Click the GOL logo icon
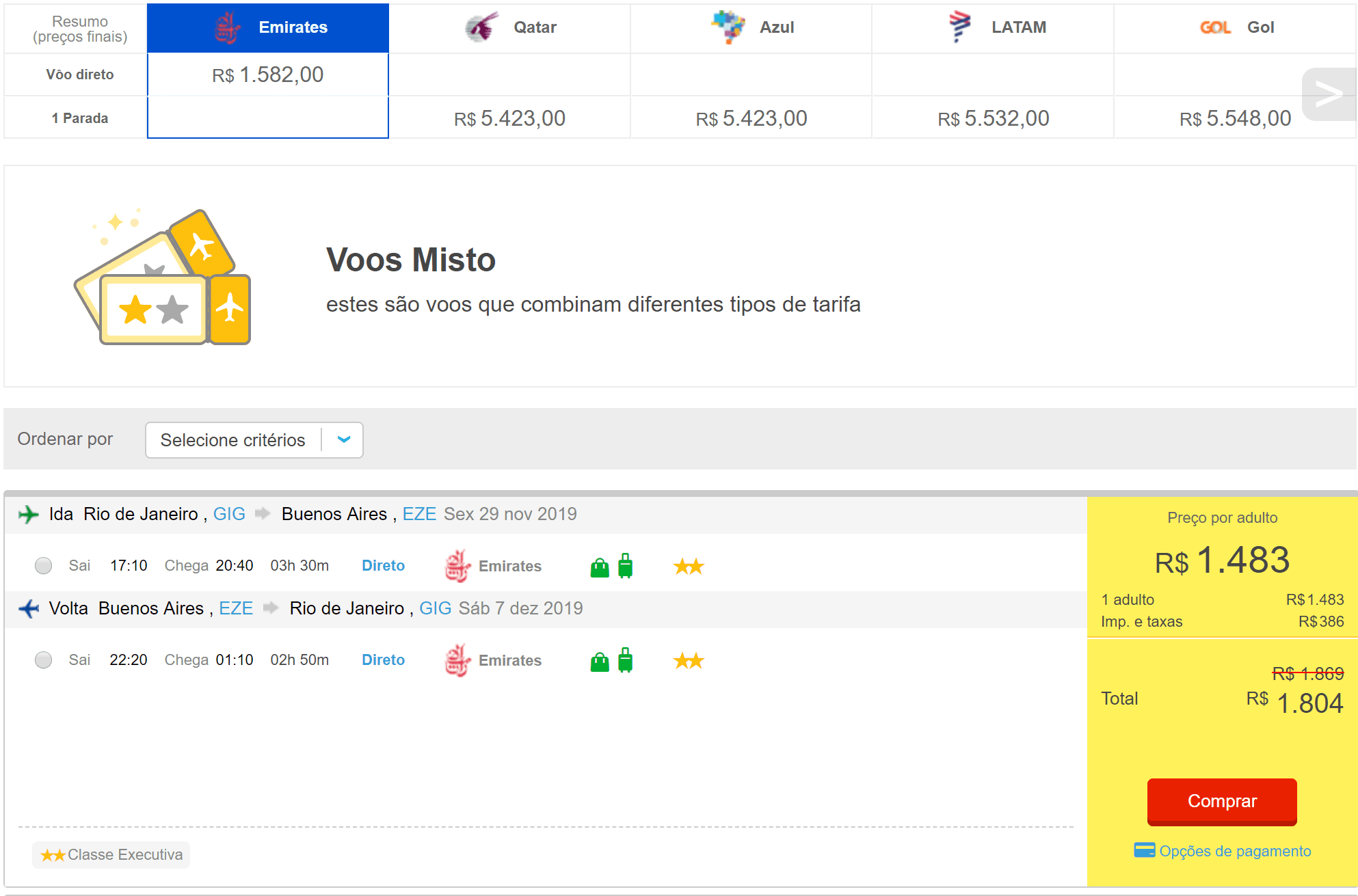The image size is (1358, 896). pyautogui.click(x=1215, y=27)
